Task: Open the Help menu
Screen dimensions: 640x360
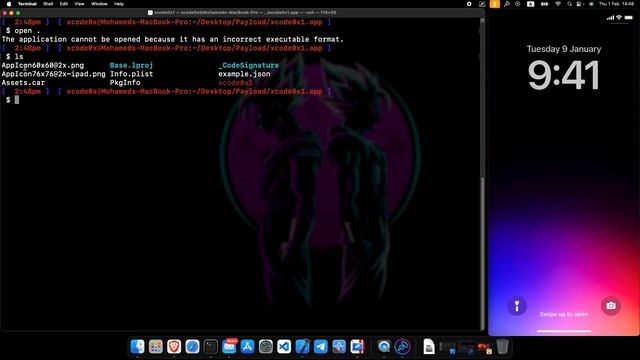Action: (x=119, y=4)
